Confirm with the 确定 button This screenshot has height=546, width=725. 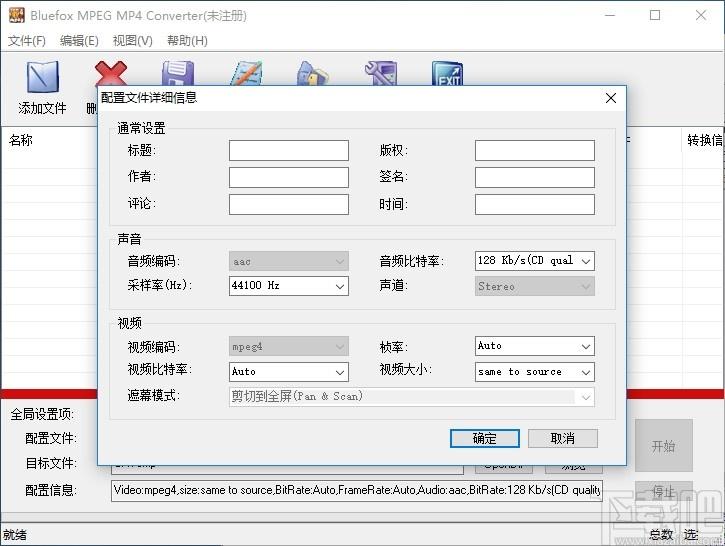pos(485,438)
